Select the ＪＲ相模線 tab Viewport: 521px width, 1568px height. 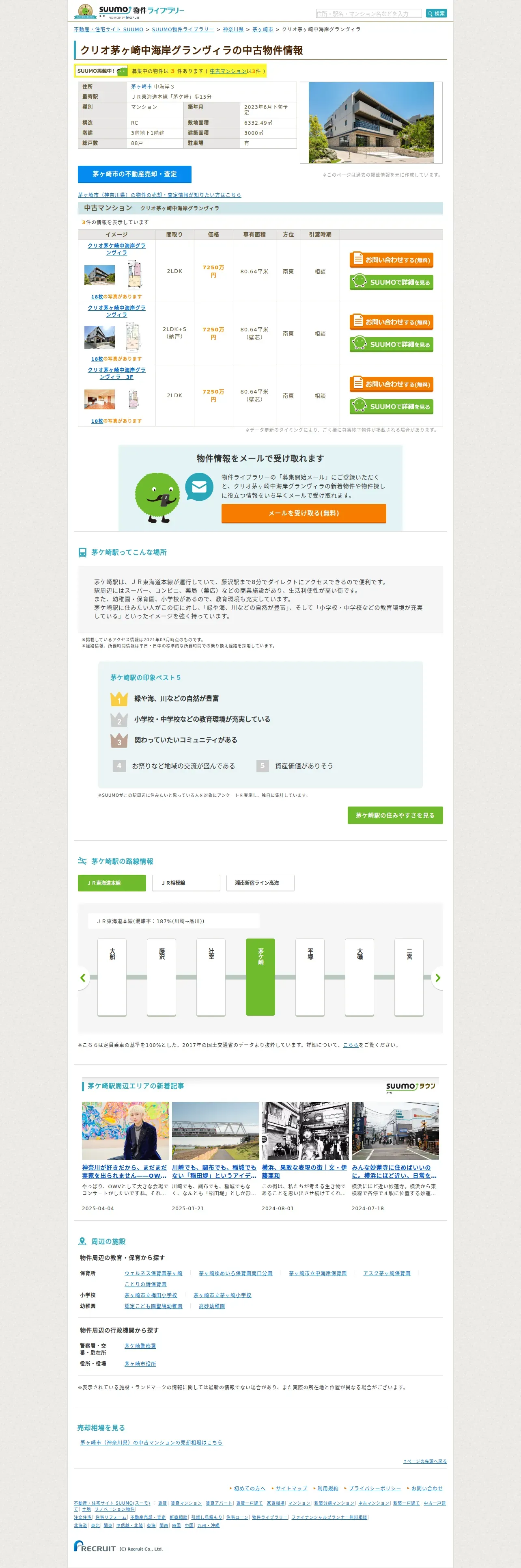(x=186, y=882)
